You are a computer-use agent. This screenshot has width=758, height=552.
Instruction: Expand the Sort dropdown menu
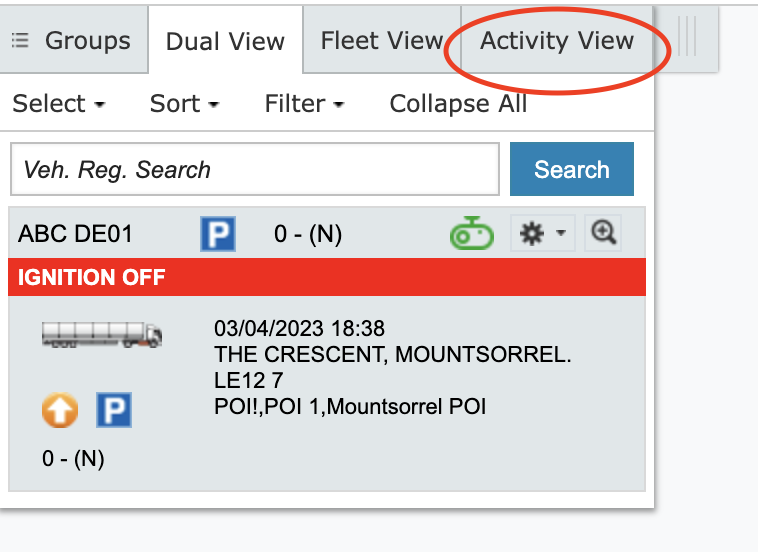click(x=184, y=104)
